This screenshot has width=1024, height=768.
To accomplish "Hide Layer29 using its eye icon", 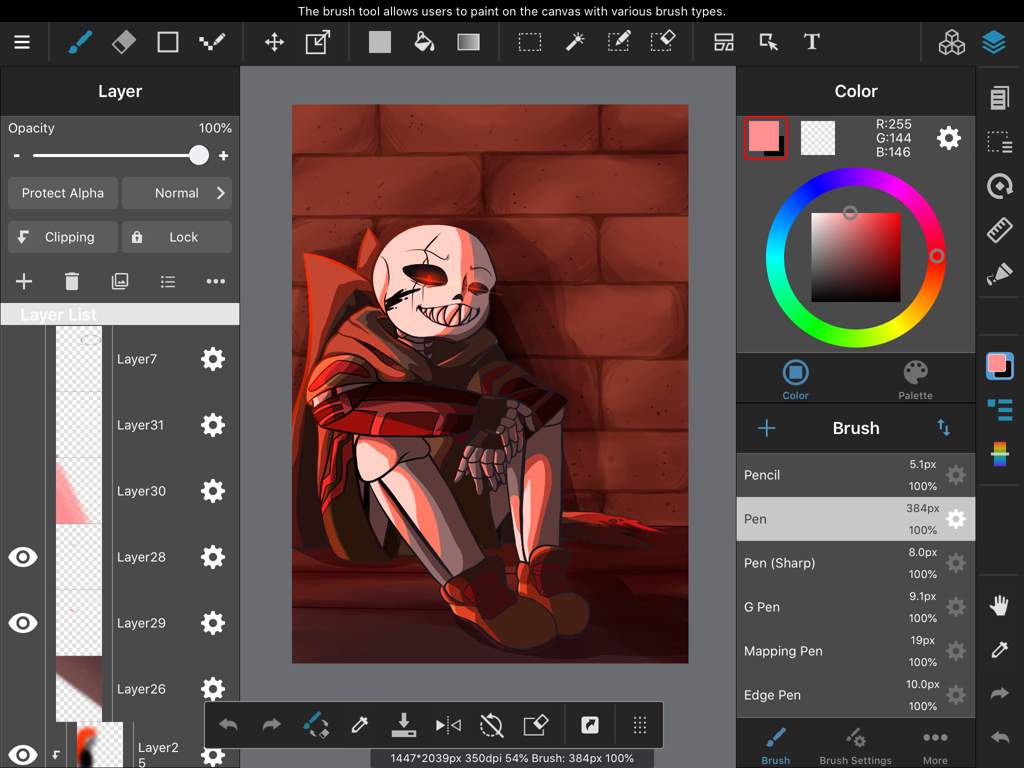I will click(x=23, y=623).
